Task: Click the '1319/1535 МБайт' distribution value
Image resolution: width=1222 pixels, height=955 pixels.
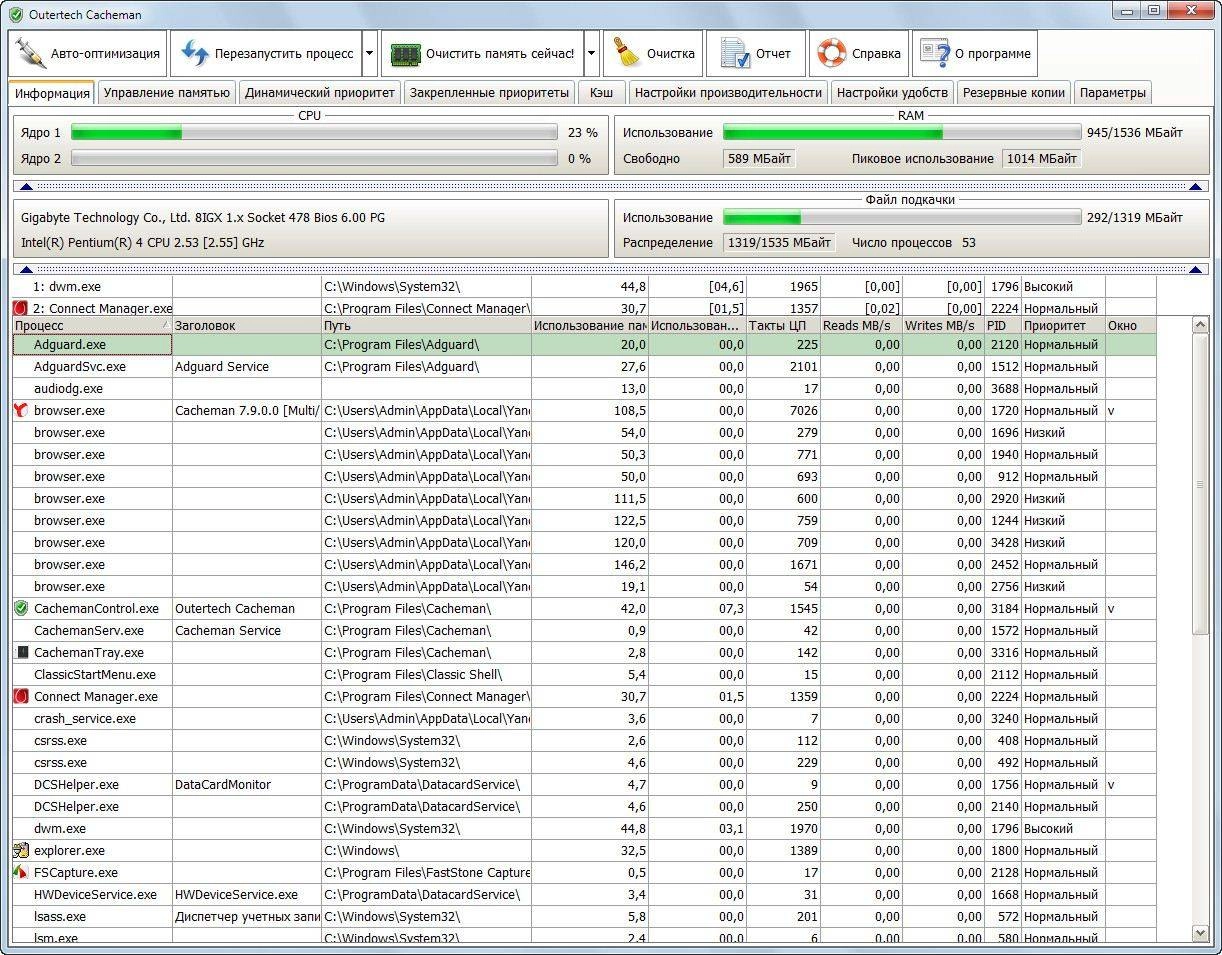Action: coord(779,242)
